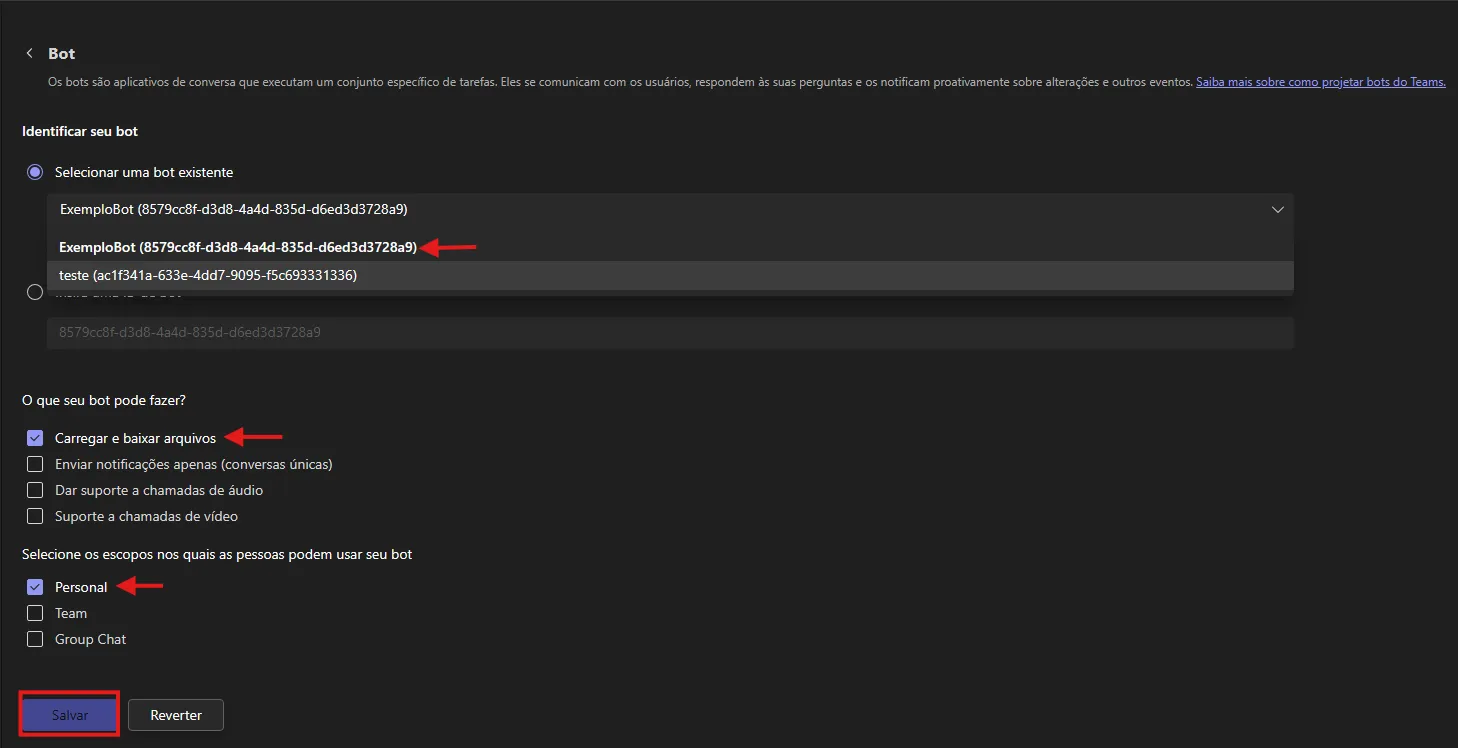1458x748 pixels.
Task: Click the Salvar button
Action: 70,715
